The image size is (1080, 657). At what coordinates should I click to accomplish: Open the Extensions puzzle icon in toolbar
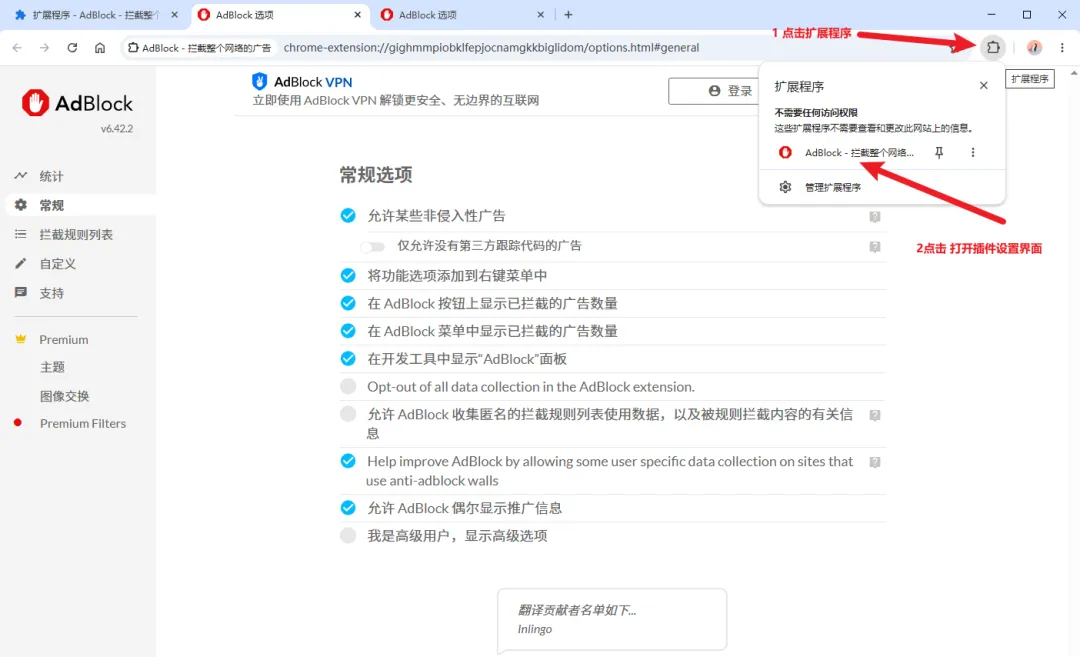993,48
